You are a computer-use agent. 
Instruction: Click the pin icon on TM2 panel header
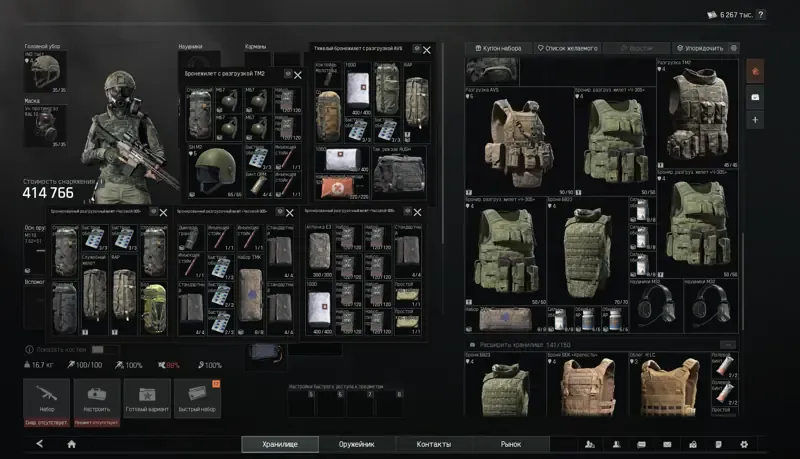point(288,74)
